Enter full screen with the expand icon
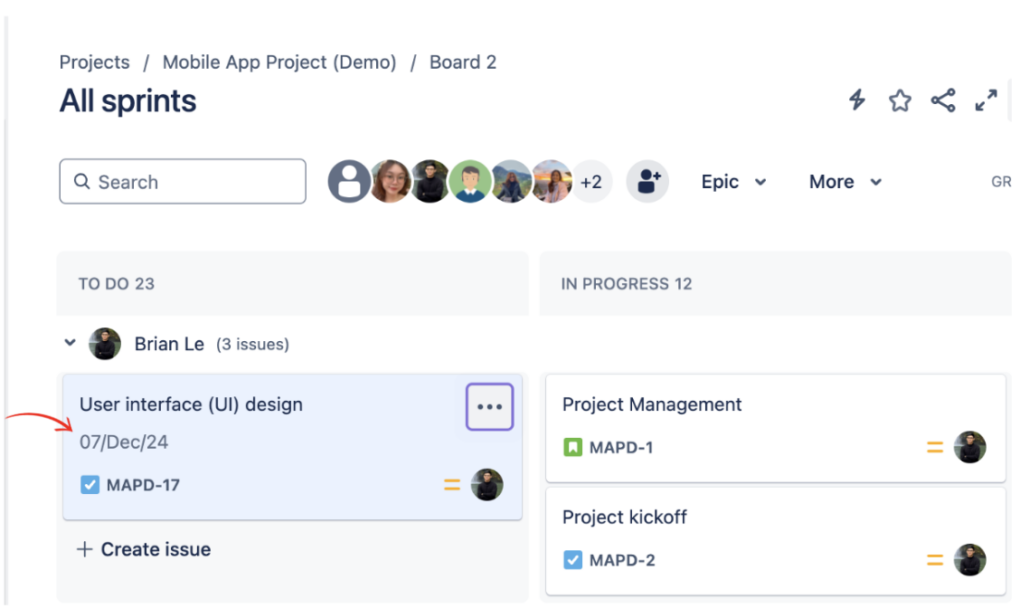1020x608 pixels. point(986,101)
